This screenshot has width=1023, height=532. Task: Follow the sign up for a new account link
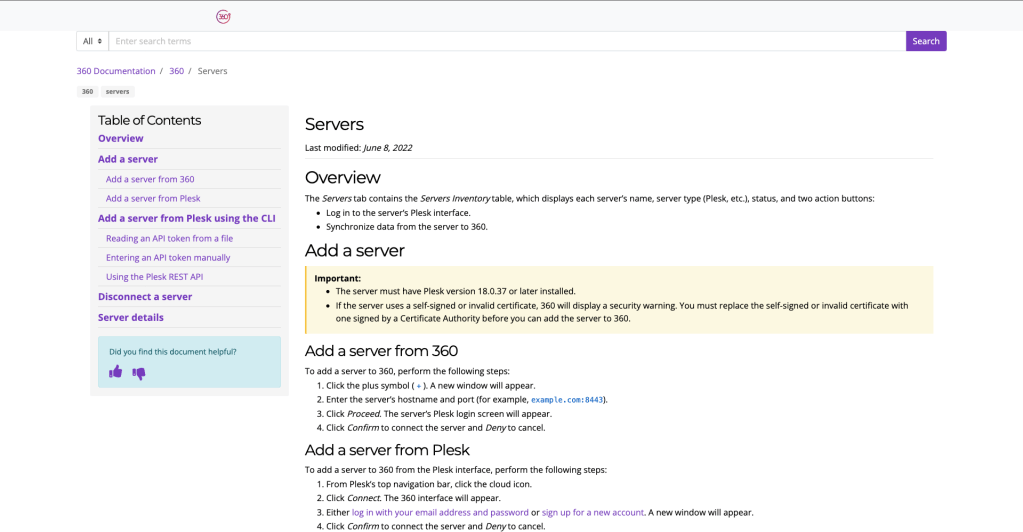click(593, 512)
